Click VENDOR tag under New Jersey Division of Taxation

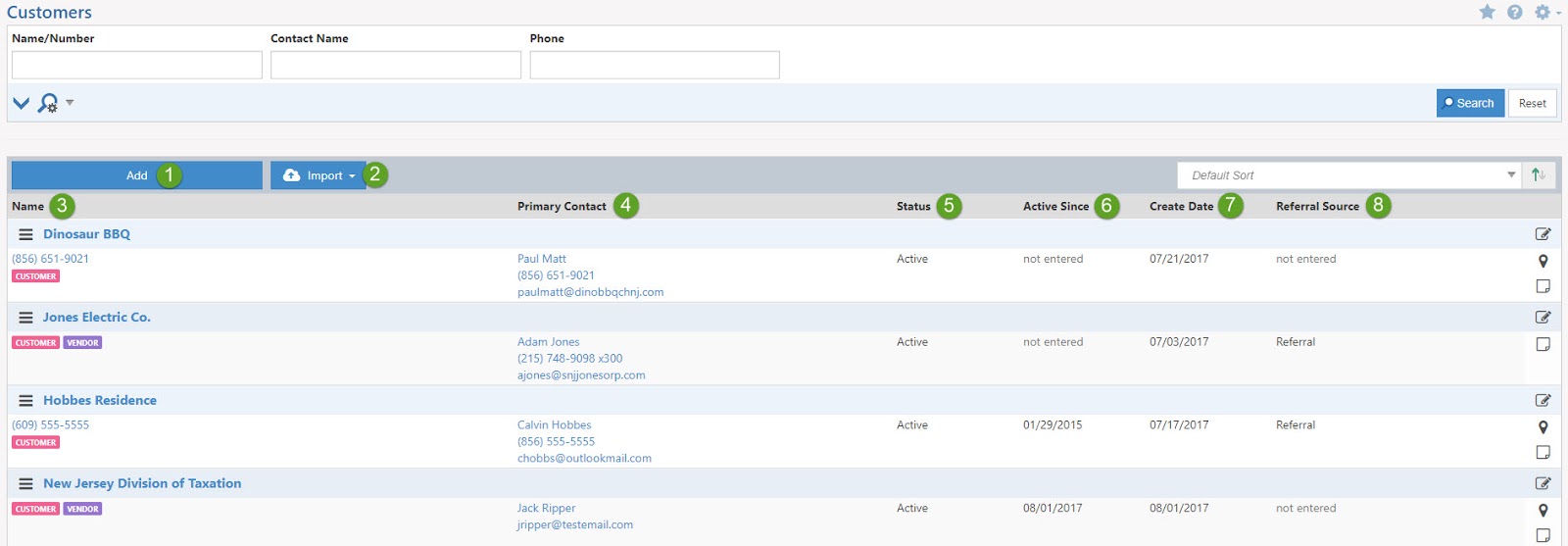coord(83,510)
